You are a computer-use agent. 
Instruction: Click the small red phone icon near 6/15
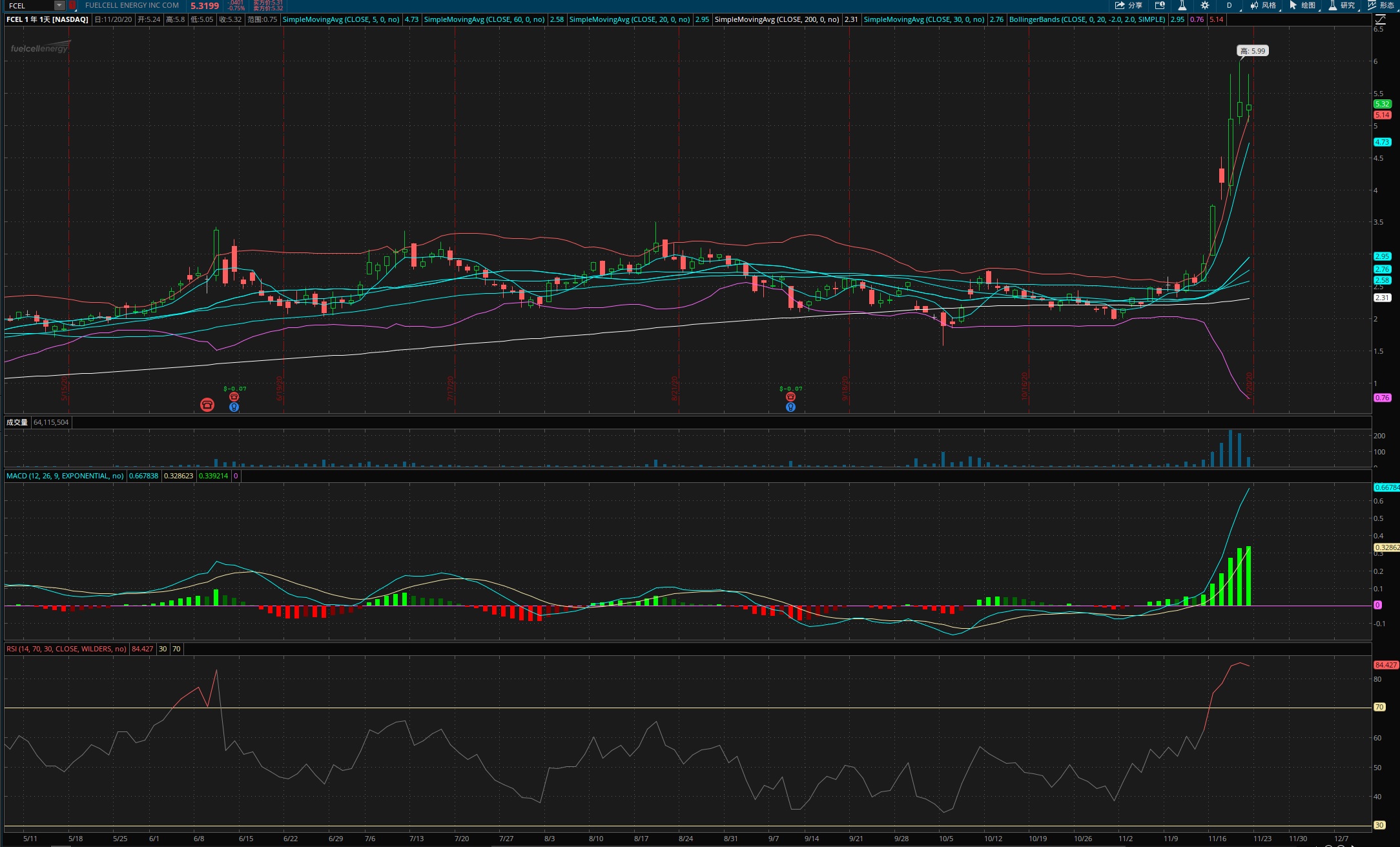(234, 397)
